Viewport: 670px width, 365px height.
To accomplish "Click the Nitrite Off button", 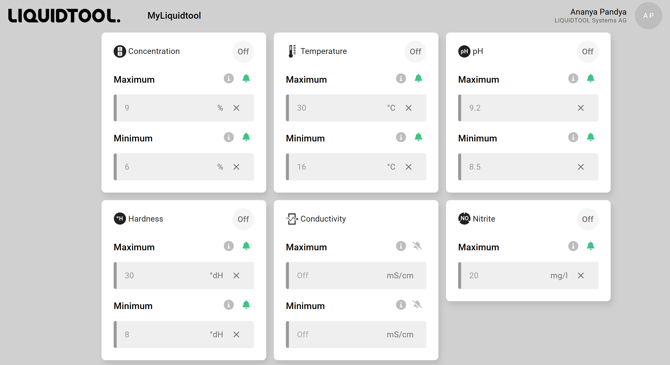I will [x=588, y=219].
